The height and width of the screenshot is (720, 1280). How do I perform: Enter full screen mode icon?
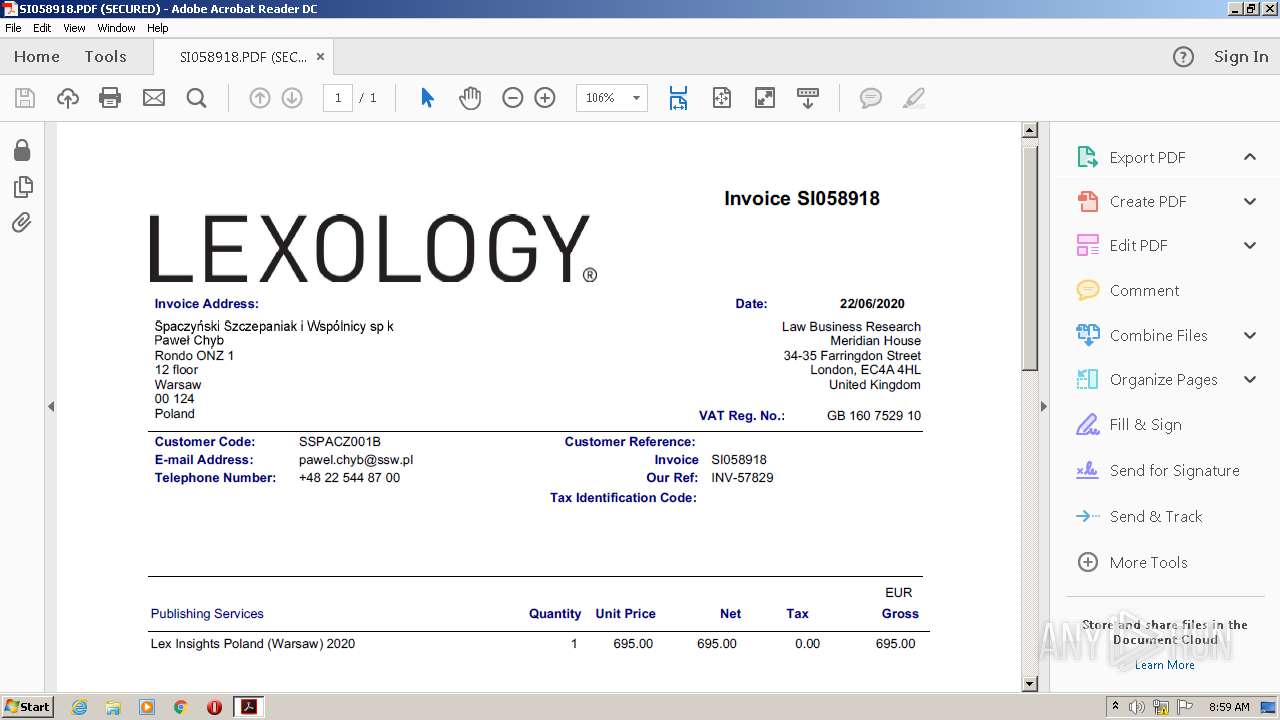(765, 98)
